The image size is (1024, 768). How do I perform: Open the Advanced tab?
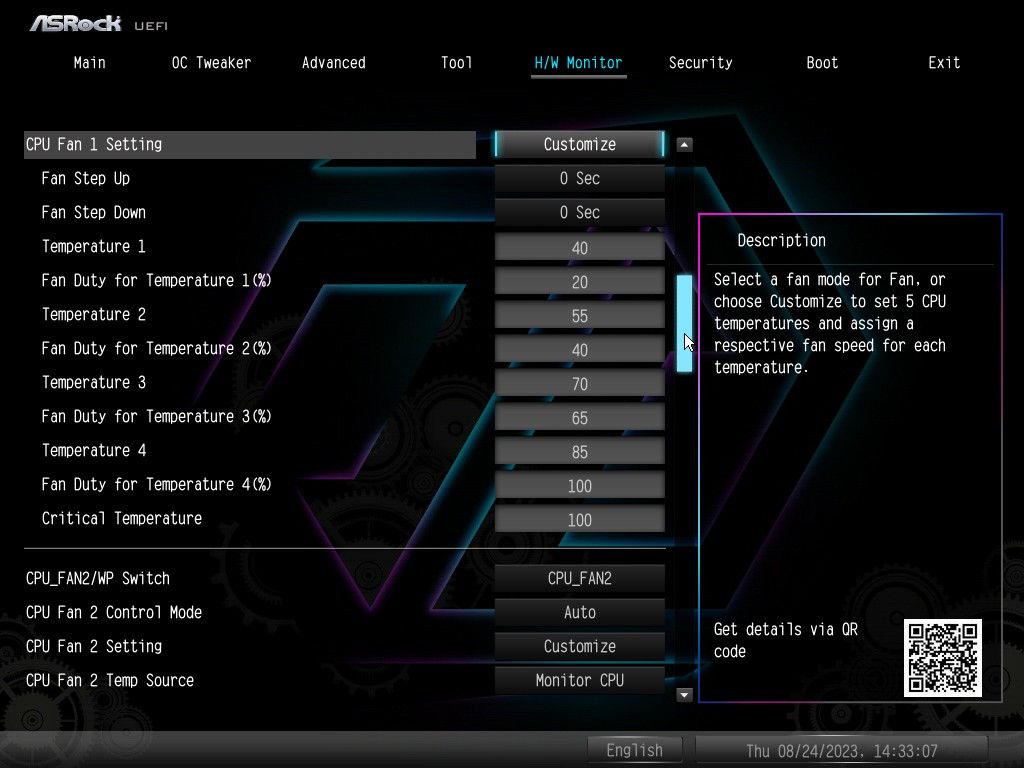click(x=333, y=63)
